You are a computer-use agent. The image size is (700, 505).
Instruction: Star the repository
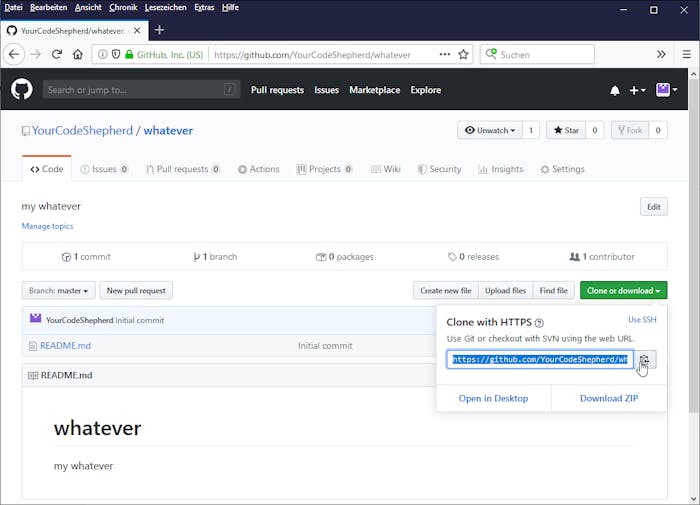(x=566, y=130)
